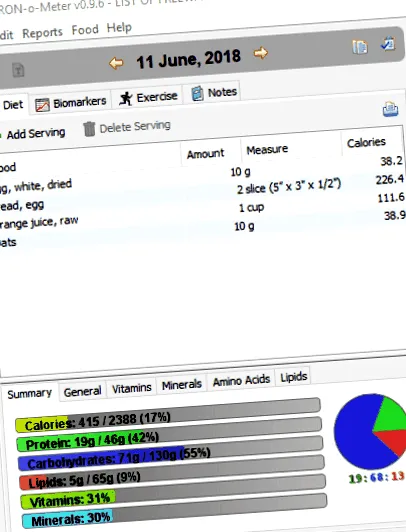
Task: Click the 38.9 calories value
Action: (395, 215)
